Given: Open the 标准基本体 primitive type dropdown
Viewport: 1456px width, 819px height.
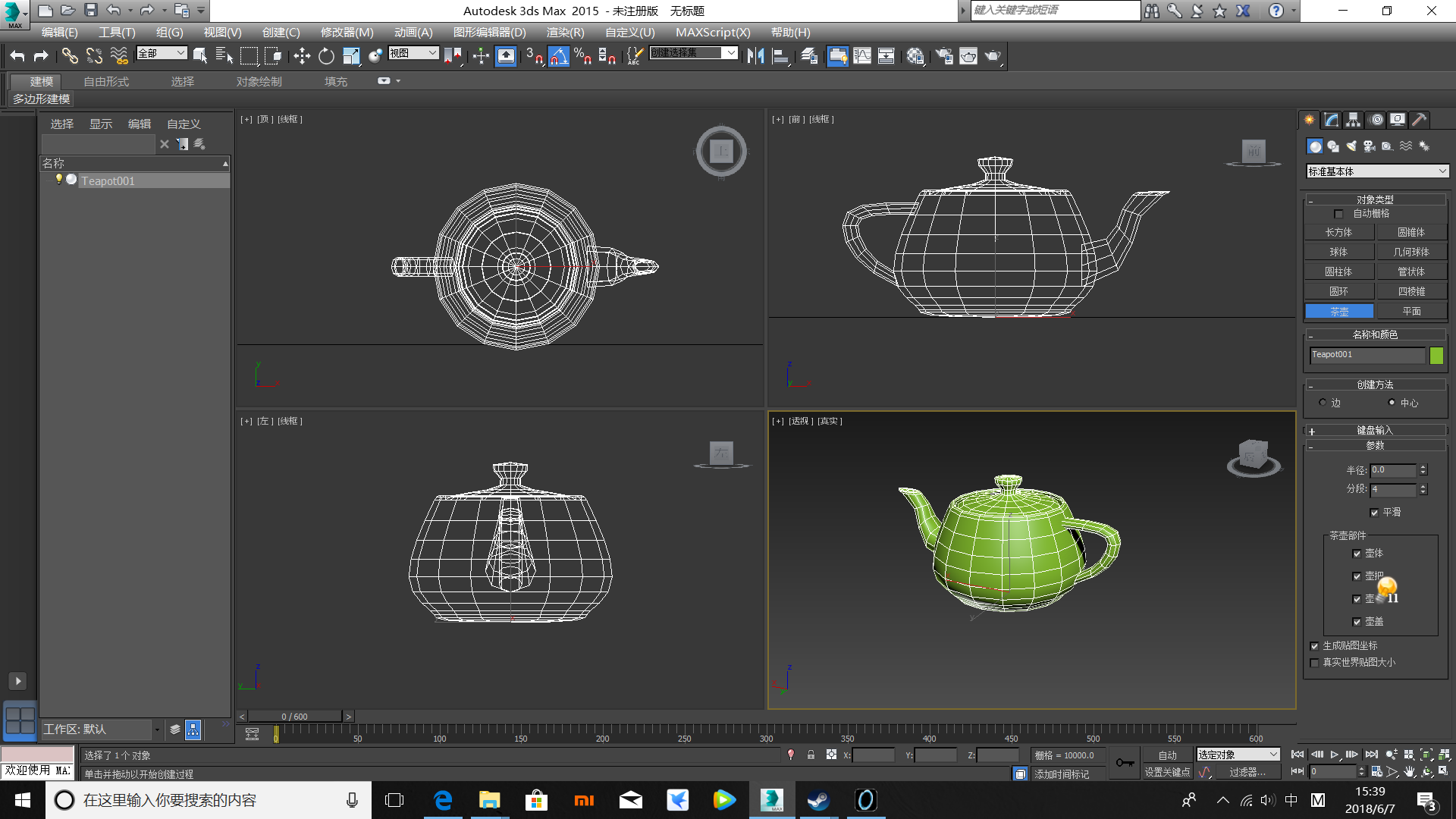Looking at the screenshot, I should [x=1377, y=171].
